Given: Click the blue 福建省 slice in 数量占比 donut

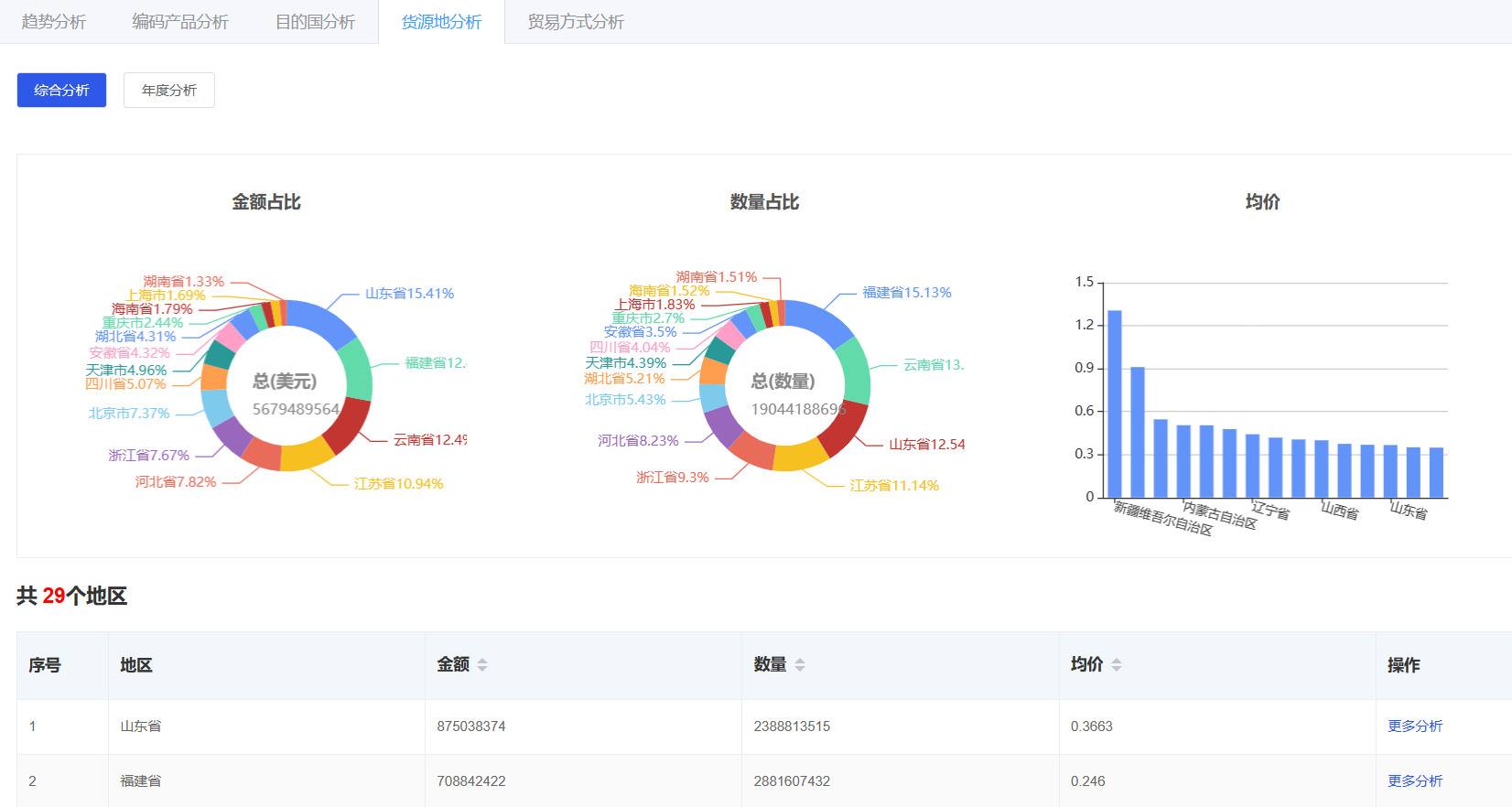Looking at the screenshot, I should pyautogui.click(x=821, y=319).
